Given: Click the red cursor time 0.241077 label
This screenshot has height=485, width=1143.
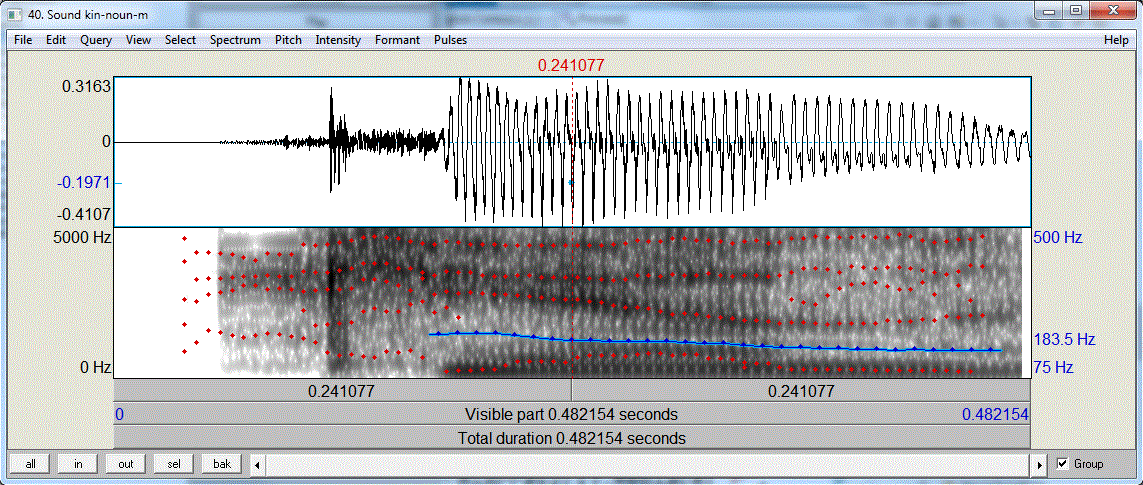Looking at the screenshot, I should [571, 66].
